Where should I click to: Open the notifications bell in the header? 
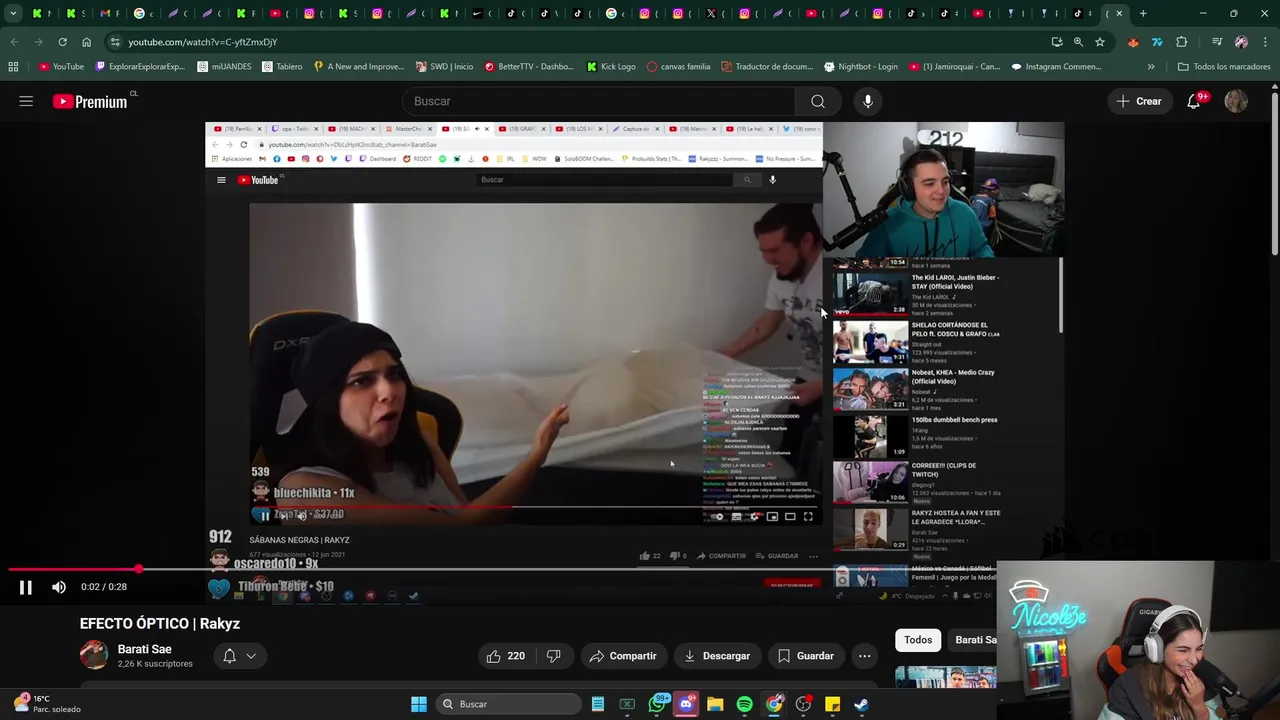pos(1194,101)
